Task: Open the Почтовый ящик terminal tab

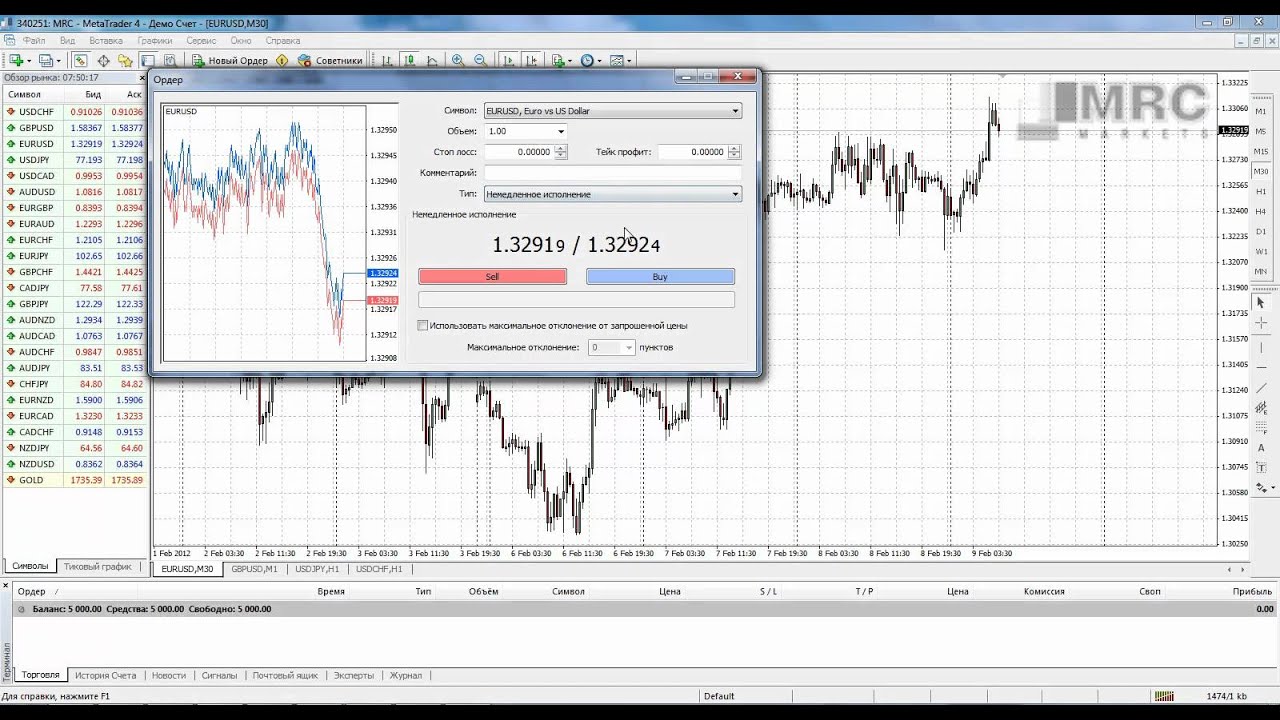Action: point(285,676)
